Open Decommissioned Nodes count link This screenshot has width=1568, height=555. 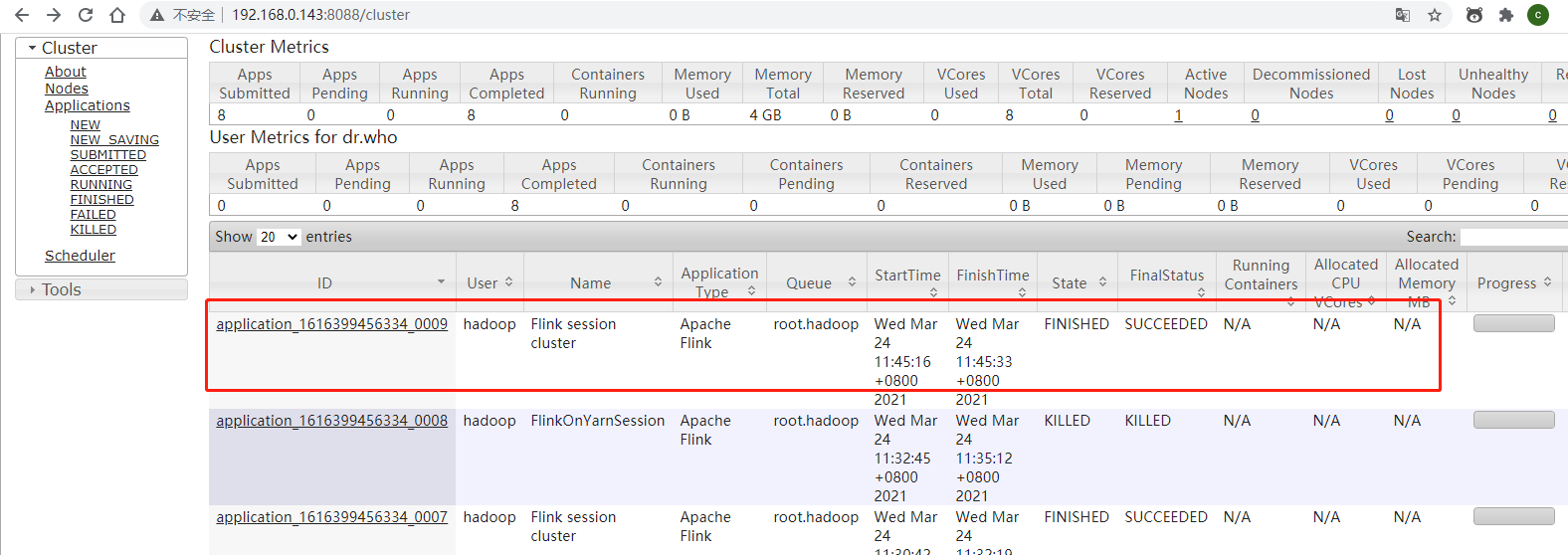(1255, 115)
